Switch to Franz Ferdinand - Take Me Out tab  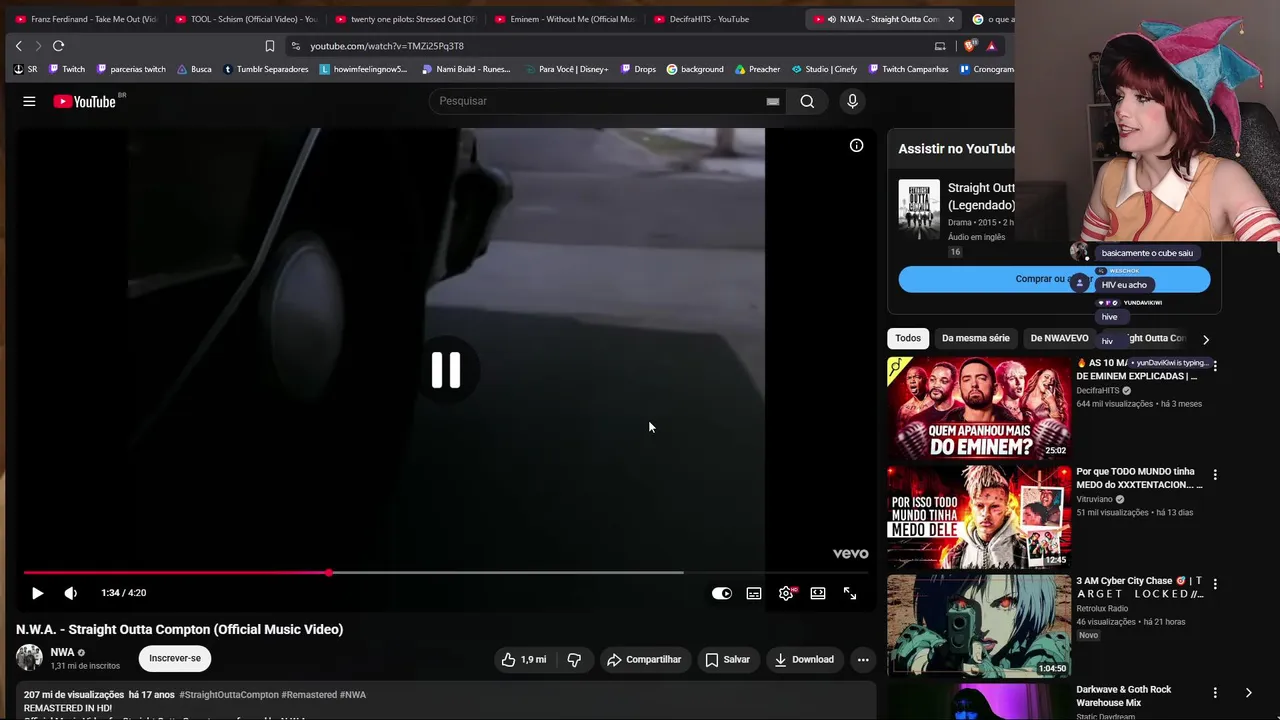click(x=85, y=19)
